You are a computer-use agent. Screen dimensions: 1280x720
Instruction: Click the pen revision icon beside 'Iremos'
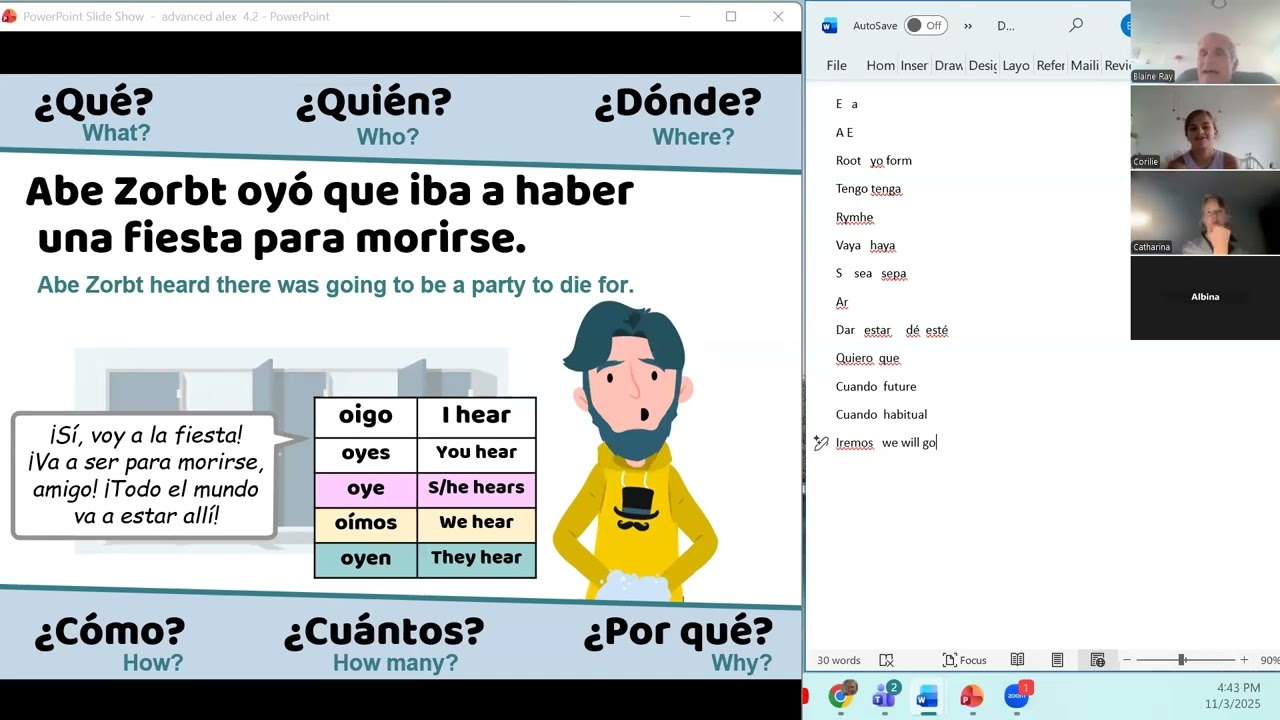(x=821, y=442)
